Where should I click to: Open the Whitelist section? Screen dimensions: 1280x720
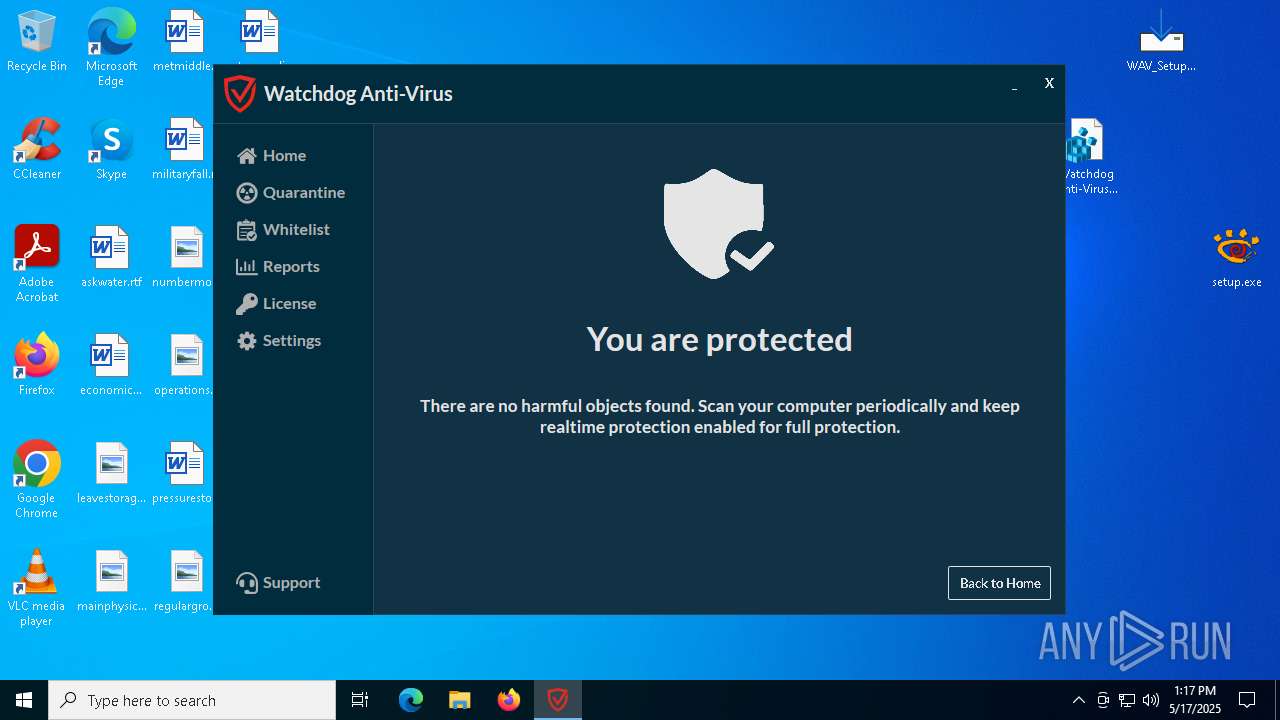pyautogui.click(x=283, y=230)
